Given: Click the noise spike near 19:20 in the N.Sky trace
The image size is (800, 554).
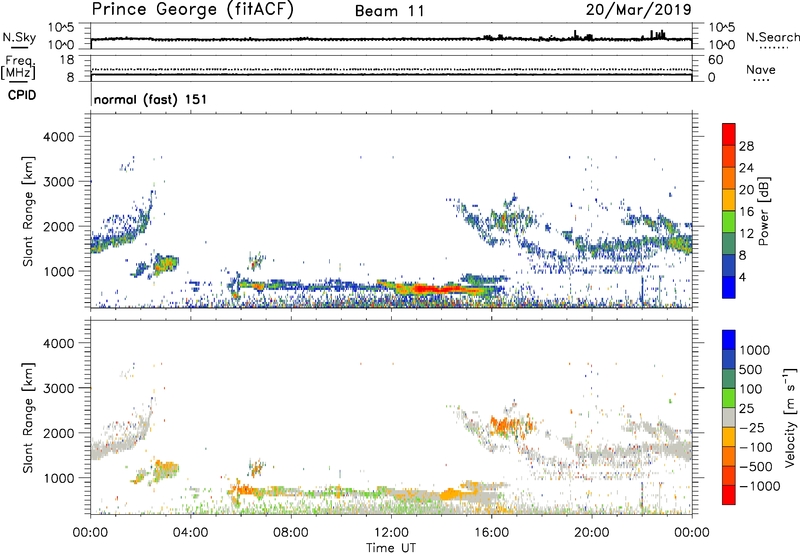Looking at the screenshot, I should pyautogui.click(x=576, y=34).
